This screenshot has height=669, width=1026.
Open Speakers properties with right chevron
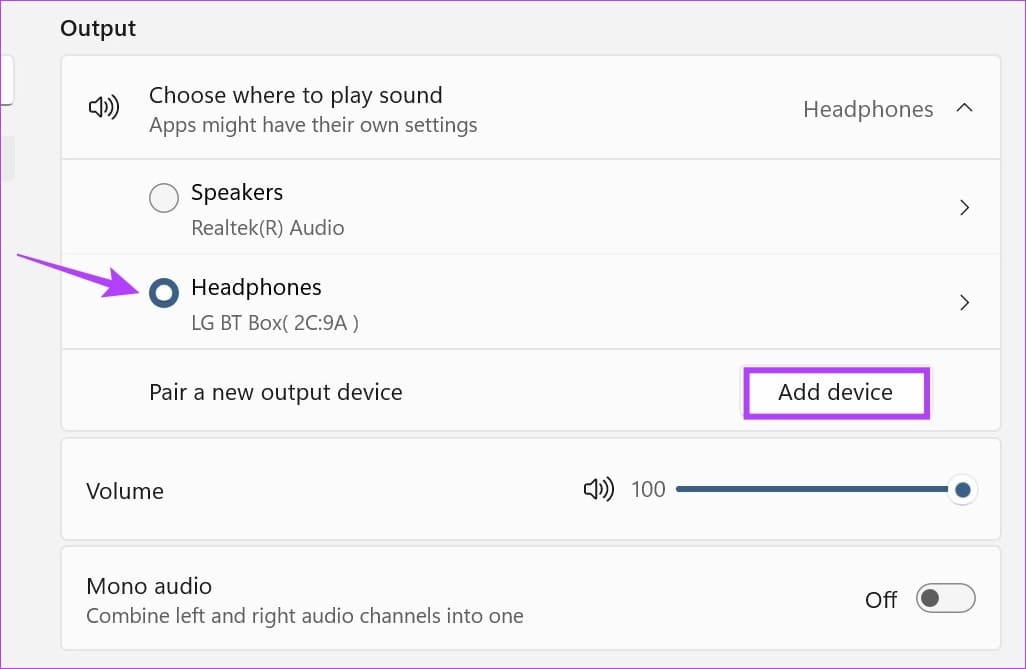(964, 208)
